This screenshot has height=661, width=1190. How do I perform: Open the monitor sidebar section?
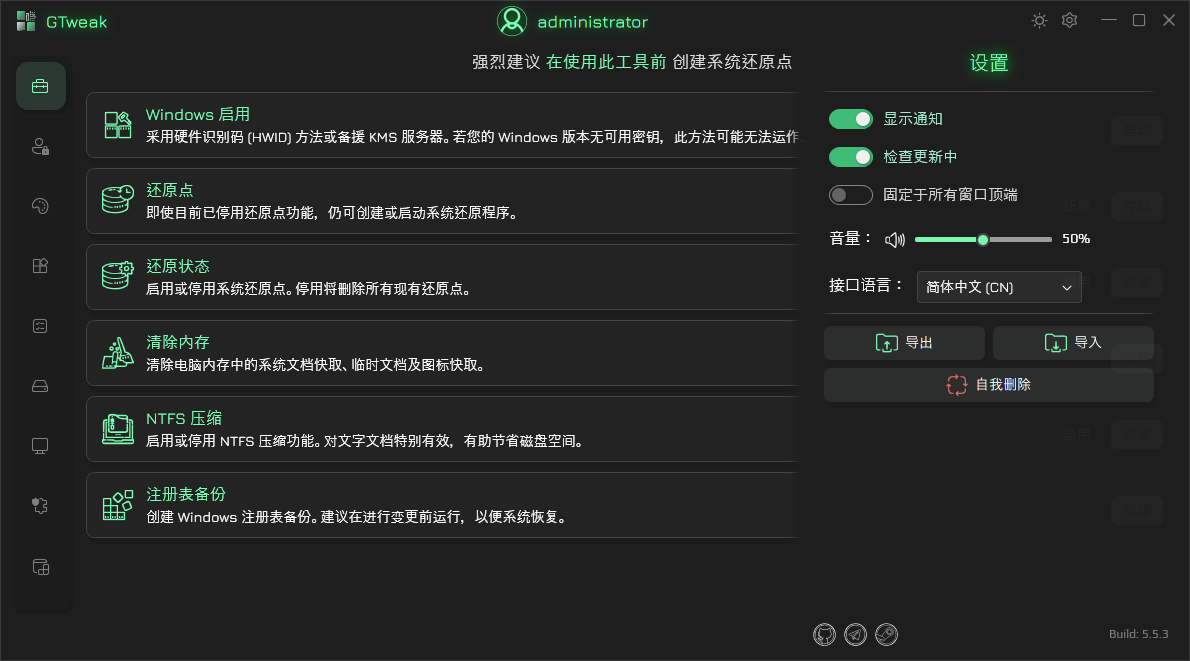pyautogui.click(x=40, y=446)
